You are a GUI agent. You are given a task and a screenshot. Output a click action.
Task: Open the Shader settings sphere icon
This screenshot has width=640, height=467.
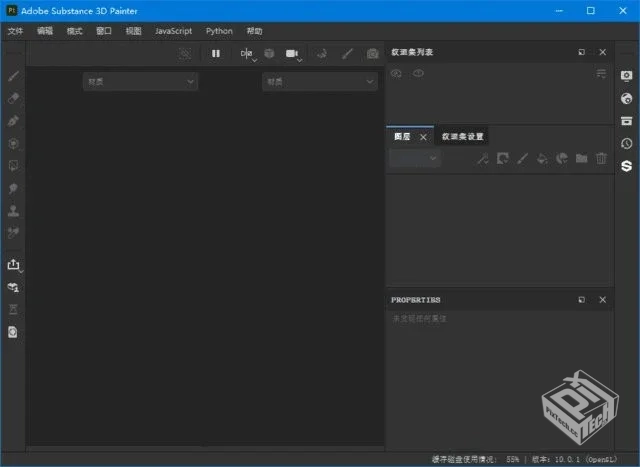pyautogui.click(x=626, y=98)
